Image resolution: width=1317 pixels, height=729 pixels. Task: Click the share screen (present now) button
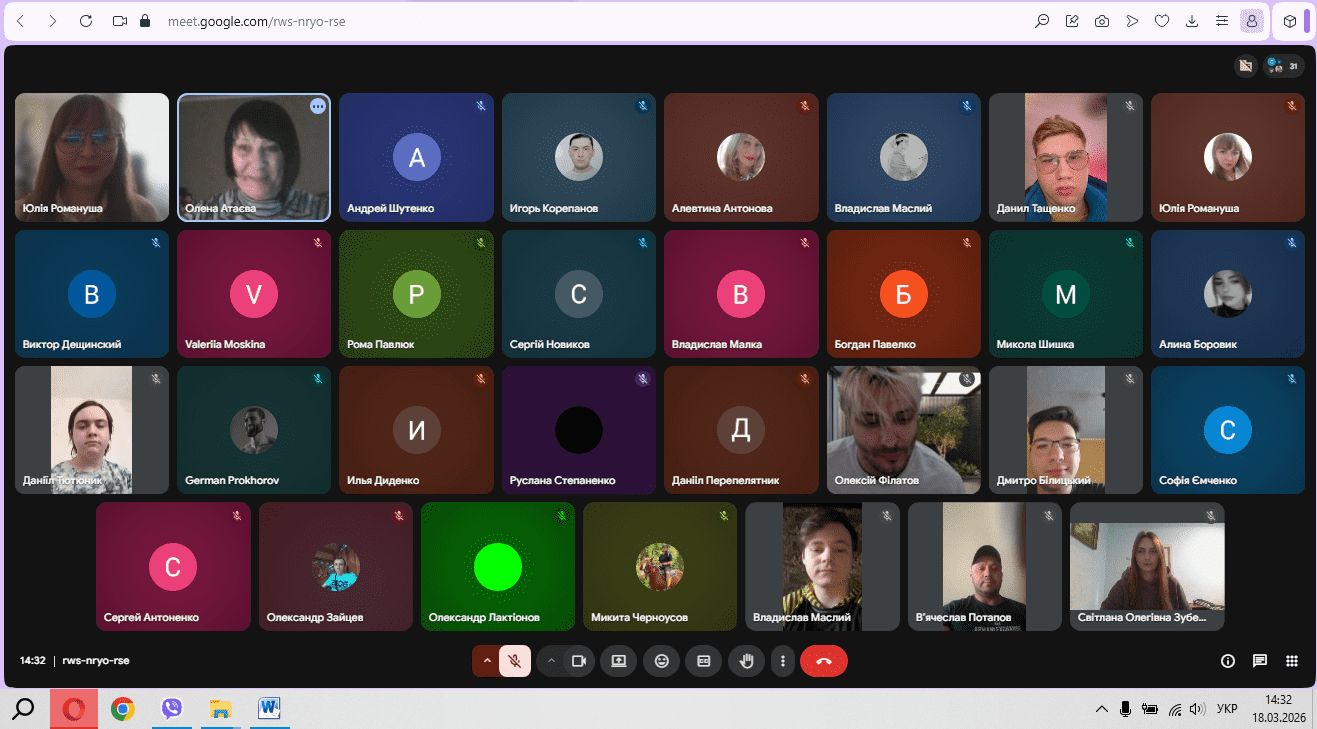[618, 661]
